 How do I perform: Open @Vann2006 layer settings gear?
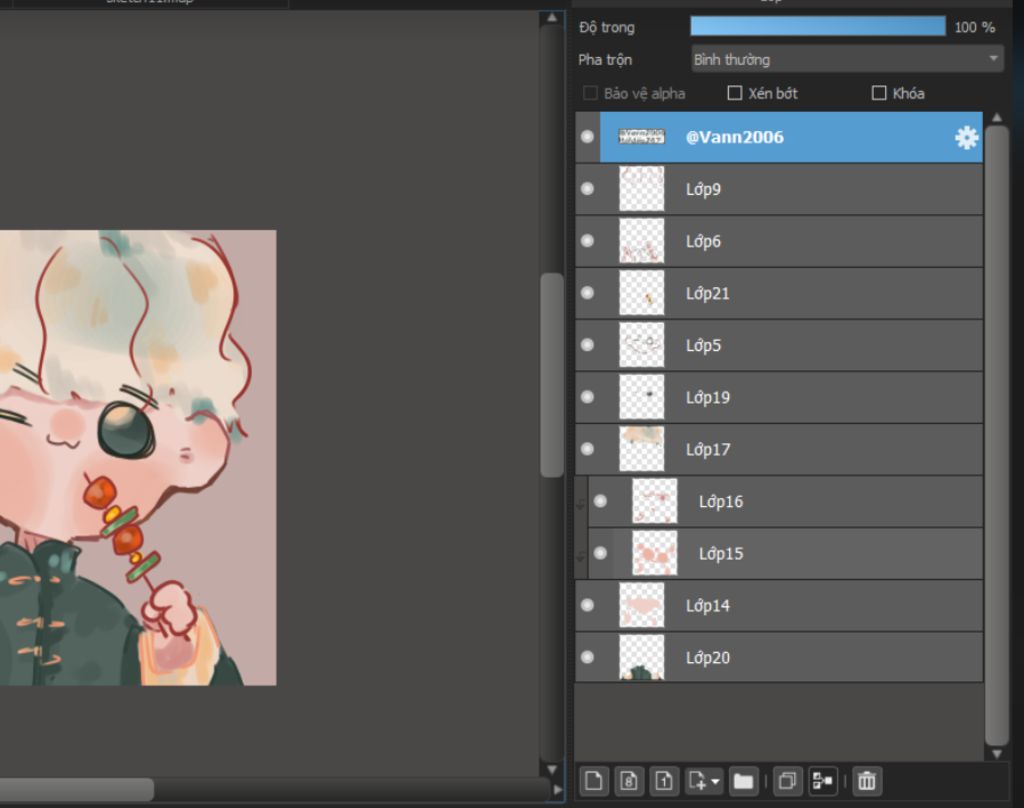[x=966, y=137]
